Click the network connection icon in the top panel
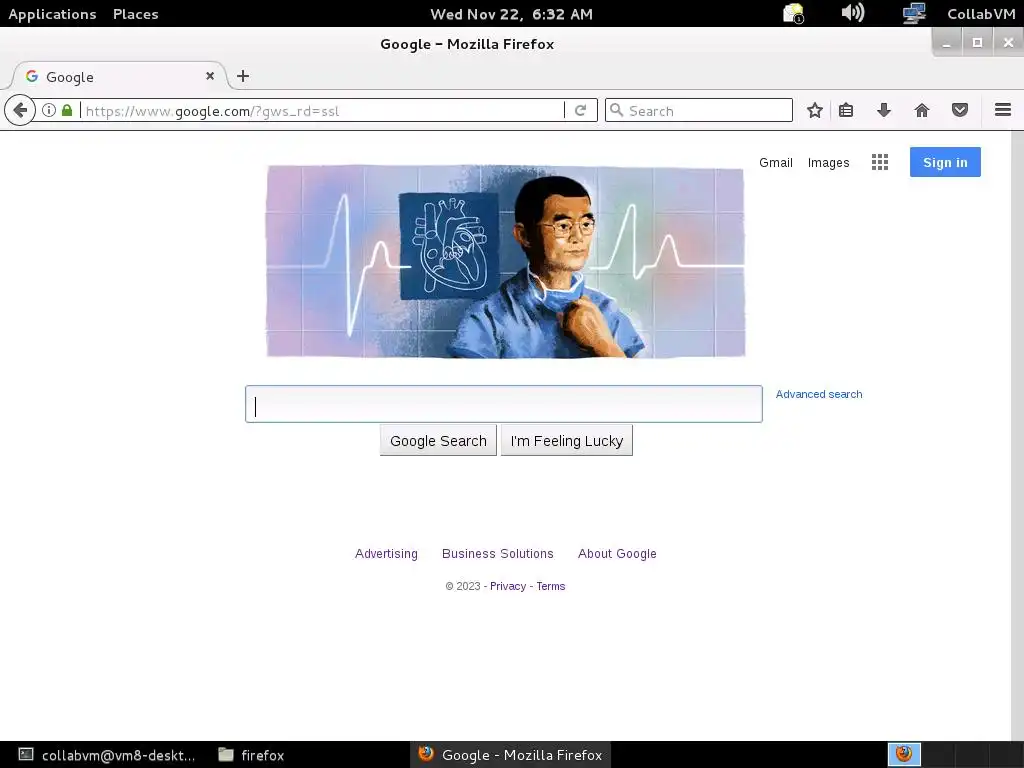Screen dimensions: 1024x768 [913, 13]
